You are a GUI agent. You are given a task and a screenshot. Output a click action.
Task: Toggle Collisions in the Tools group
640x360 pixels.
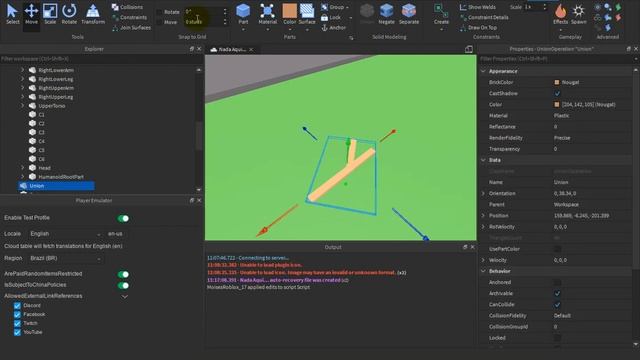[127, 7]
